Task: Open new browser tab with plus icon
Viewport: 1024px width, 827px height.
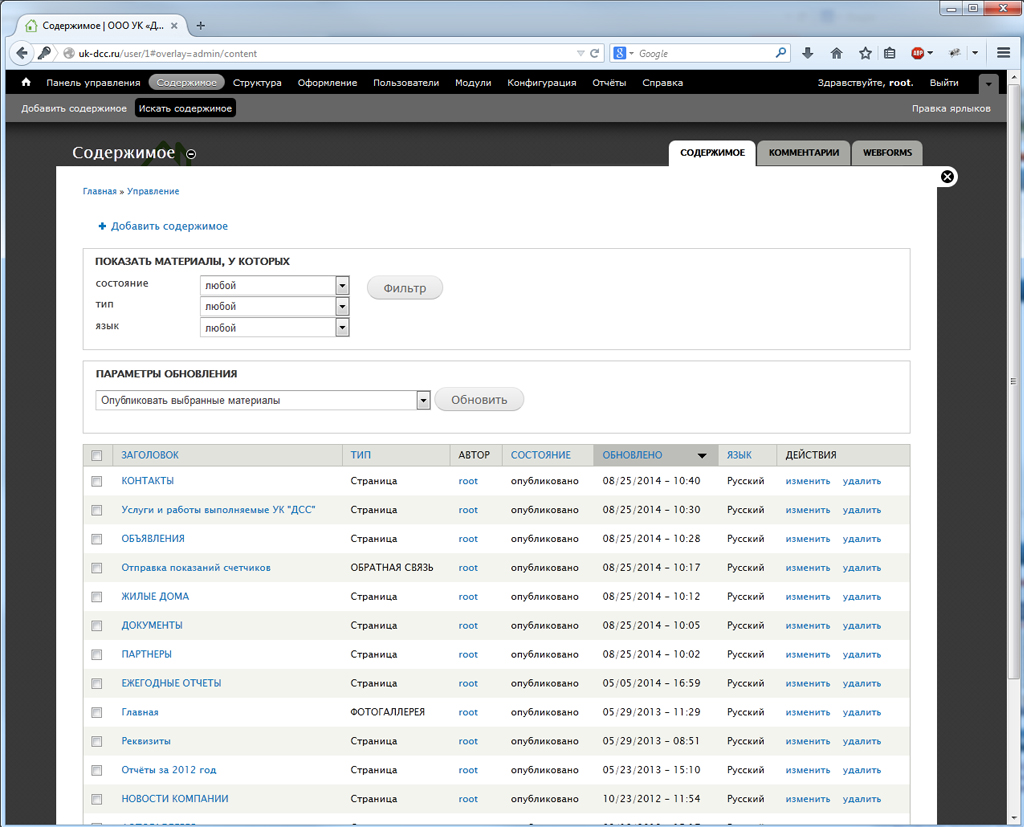Action: 200,25
